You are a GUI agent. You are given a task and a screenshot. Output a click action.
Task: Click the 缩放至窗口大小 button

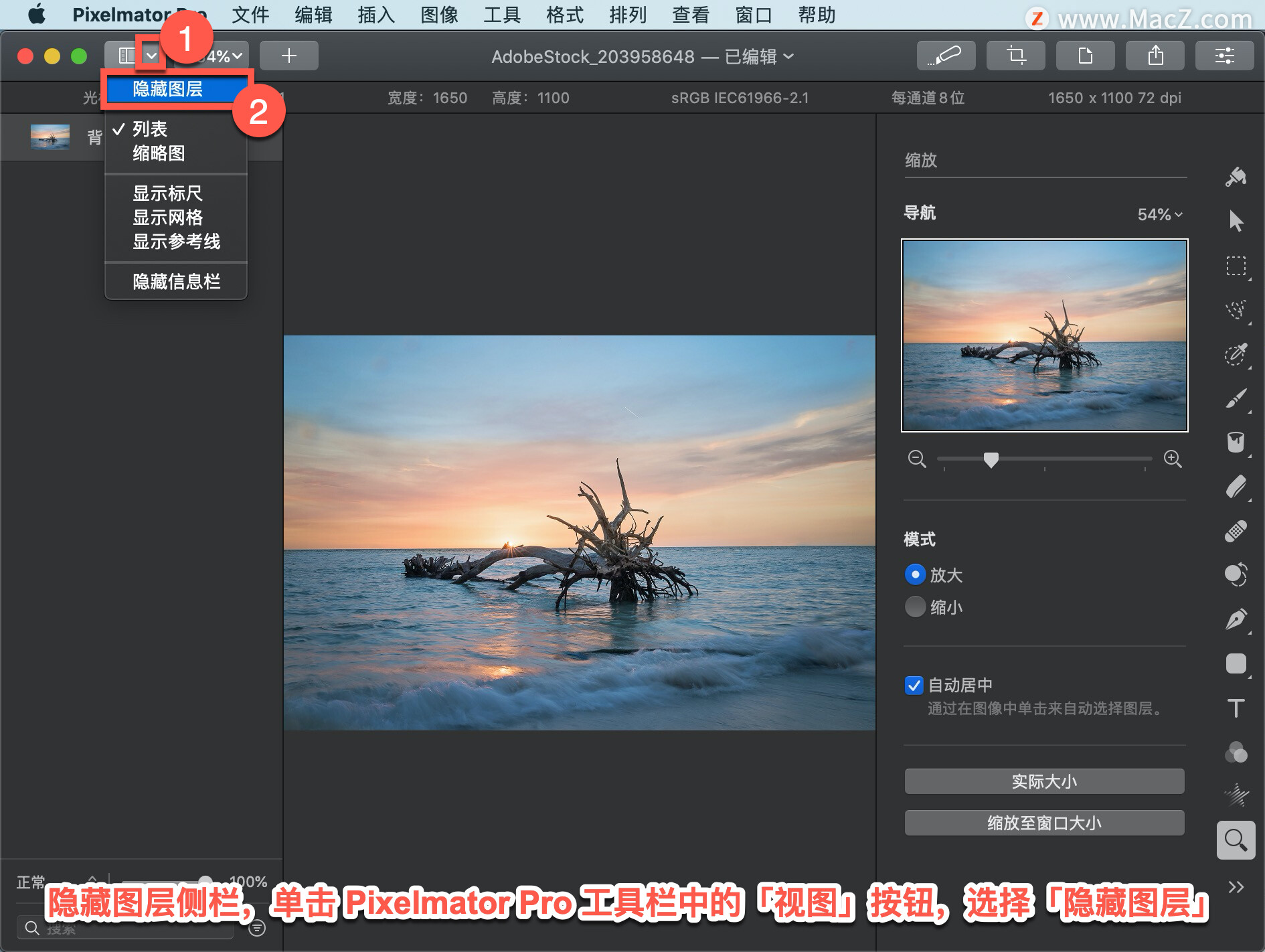pyautogui.click(x=1044, y=823)
